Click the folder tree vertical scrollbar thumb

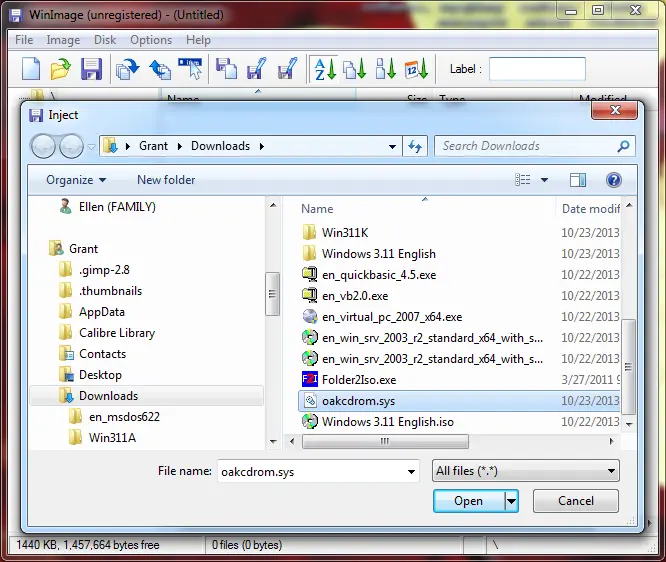point(273,294)
